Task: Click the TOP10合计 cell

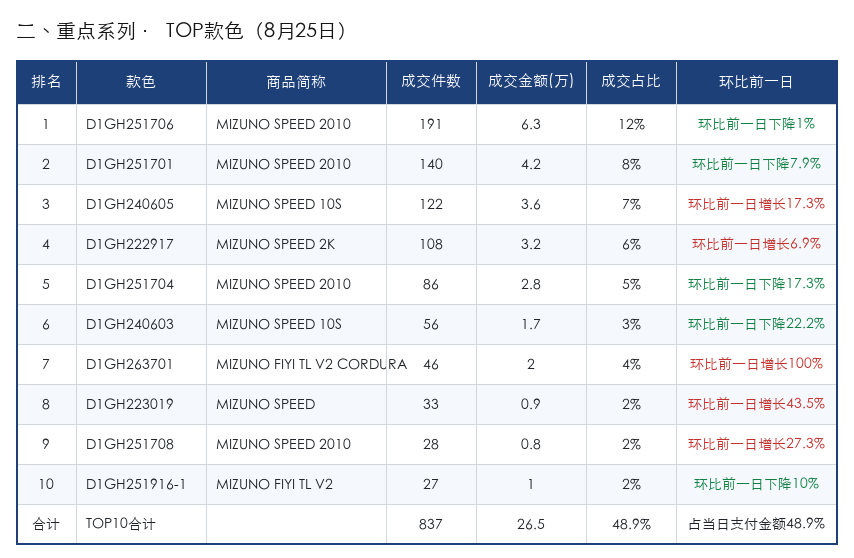Action: 141,524
